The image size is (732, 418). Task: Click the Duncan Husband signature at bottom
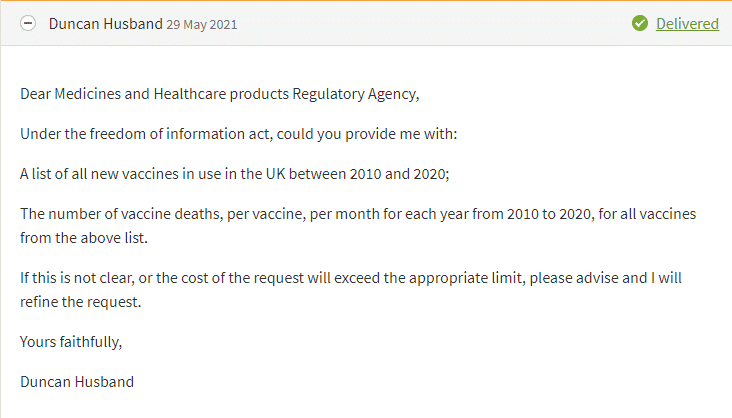(x=77, y=382)
